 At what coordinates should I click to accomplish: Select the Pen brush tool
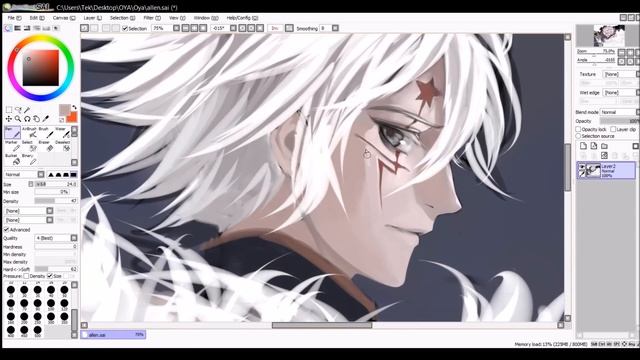(x=12, y=133)
